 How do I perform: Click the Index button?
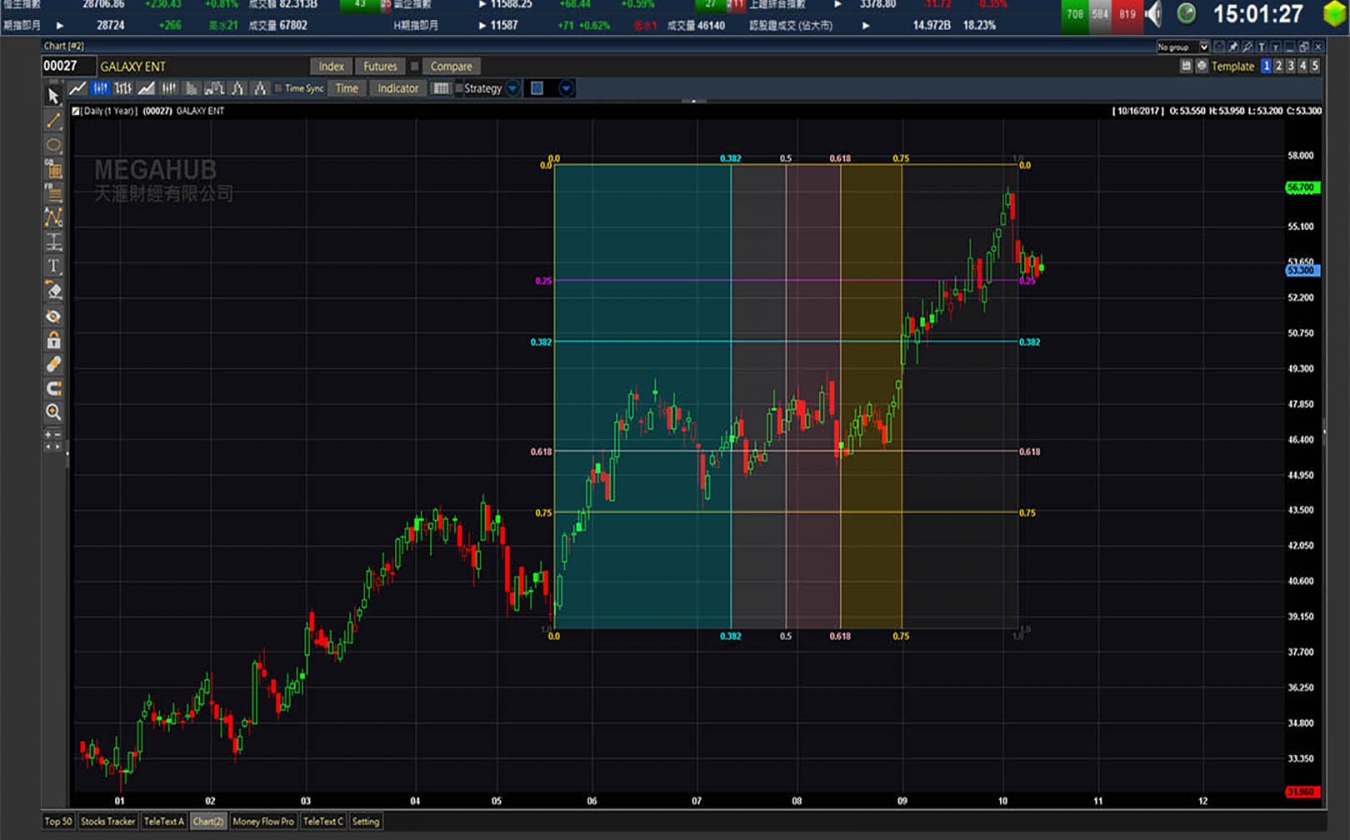pos(331,66)
